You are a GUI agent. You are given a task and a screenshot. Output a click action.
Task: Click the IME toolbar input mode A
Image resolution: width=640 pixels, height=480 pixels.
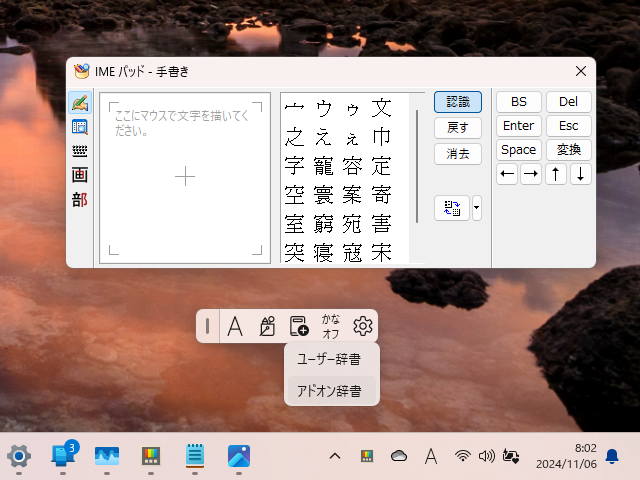point(235,326)
